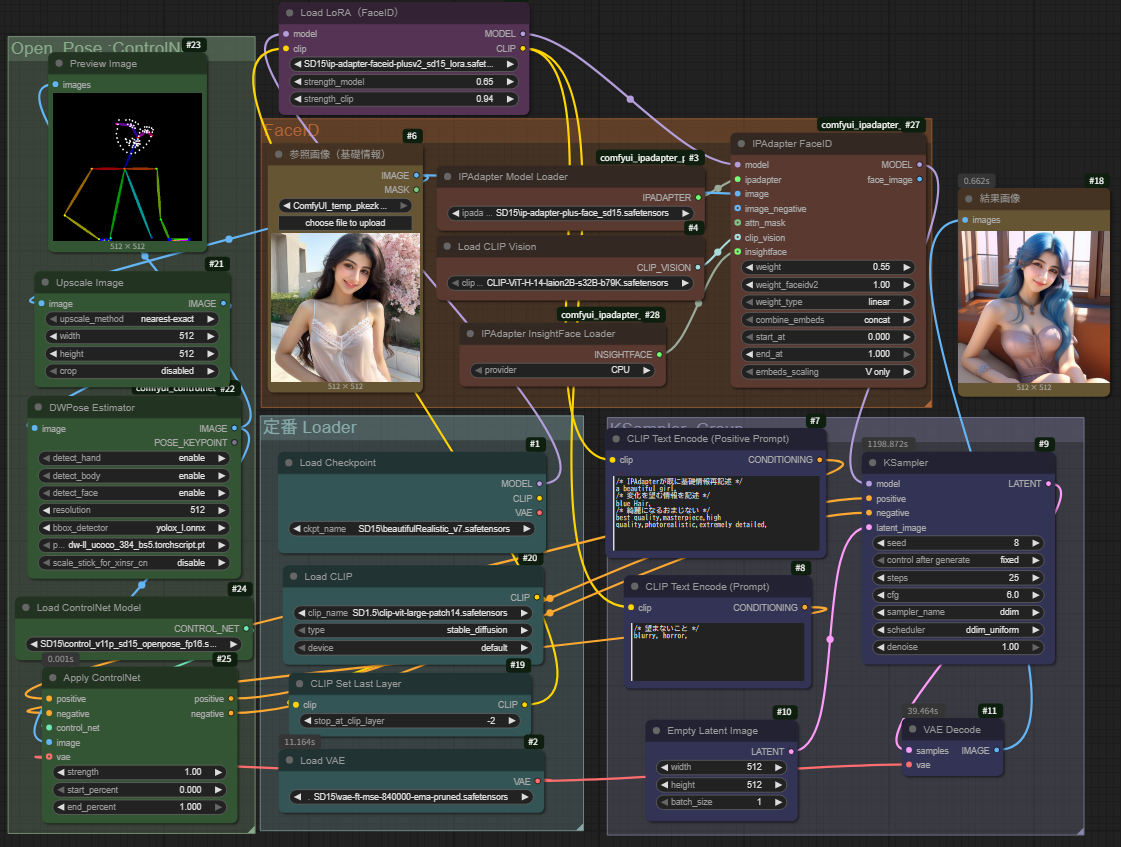The image size is (1121, 847).
Task: Click the MODEL output socket on Load Checkpoint
Action: (540, 483)
